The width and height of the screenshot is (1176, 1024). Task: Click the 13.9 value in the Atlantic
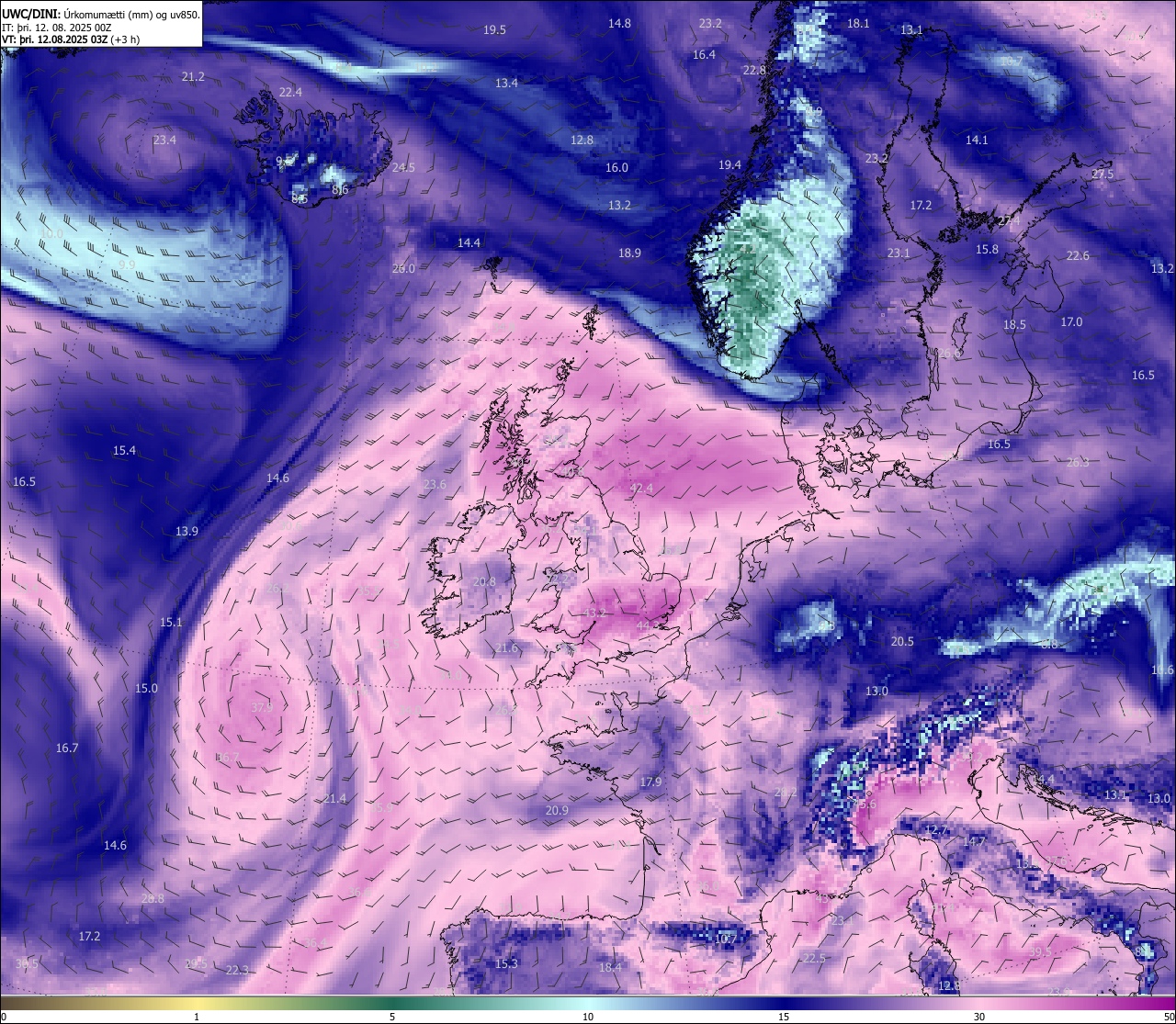(x=187, y=532)
